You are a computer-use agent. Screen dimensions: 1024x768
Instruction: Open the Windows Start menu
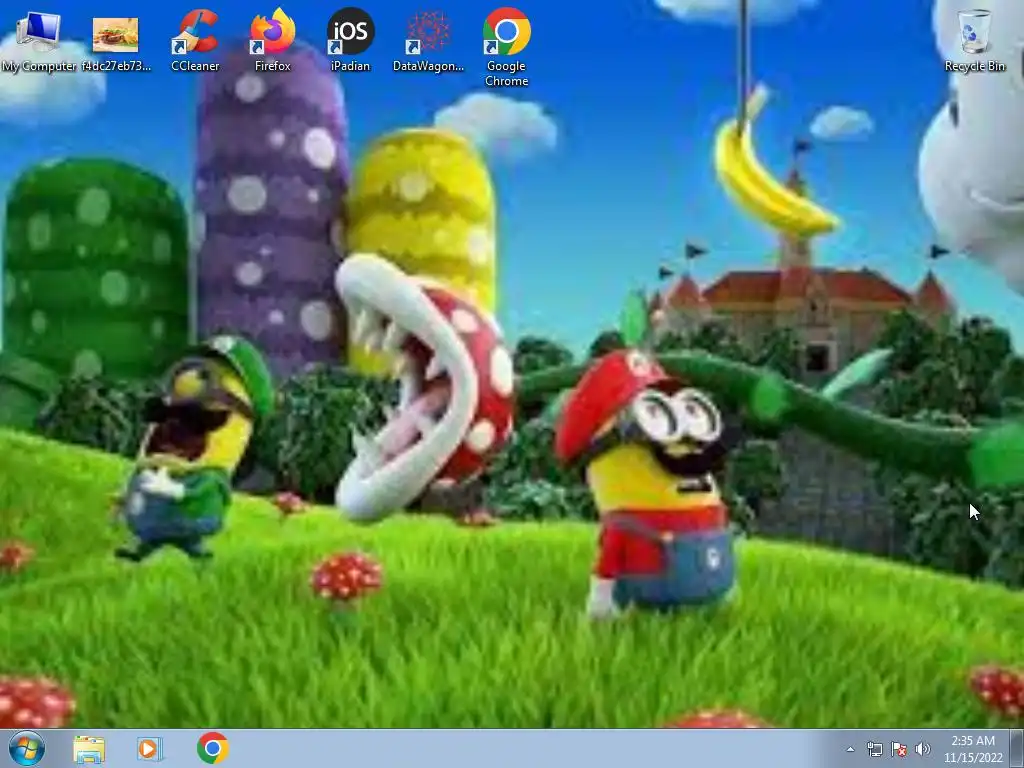click(27, 748)
